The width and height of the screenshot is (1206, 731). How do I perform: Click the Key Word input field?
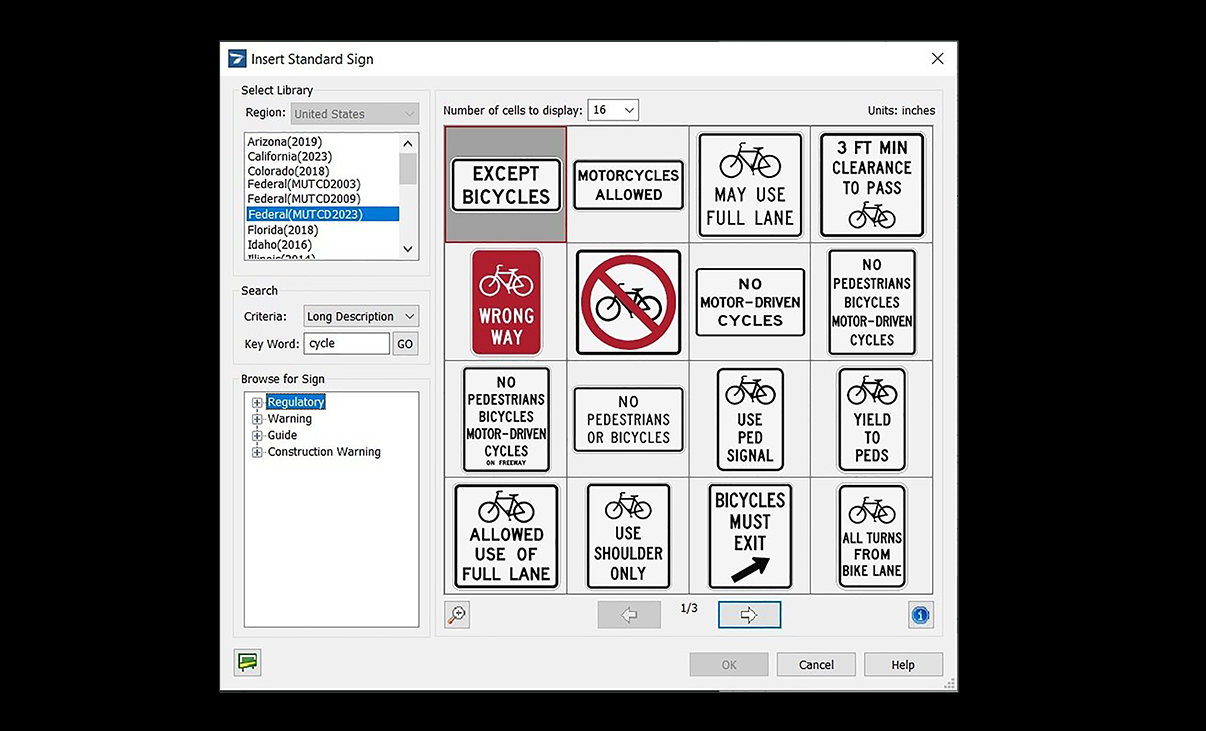pos(346,344)
